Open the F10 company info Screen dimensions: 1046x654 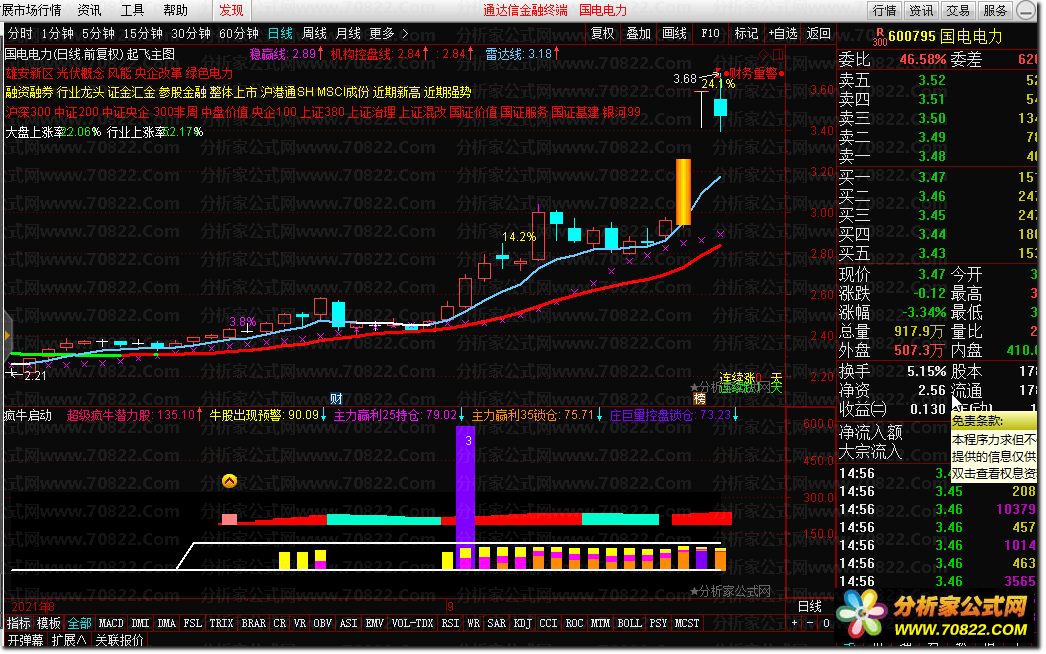click(x=710, y=33)
